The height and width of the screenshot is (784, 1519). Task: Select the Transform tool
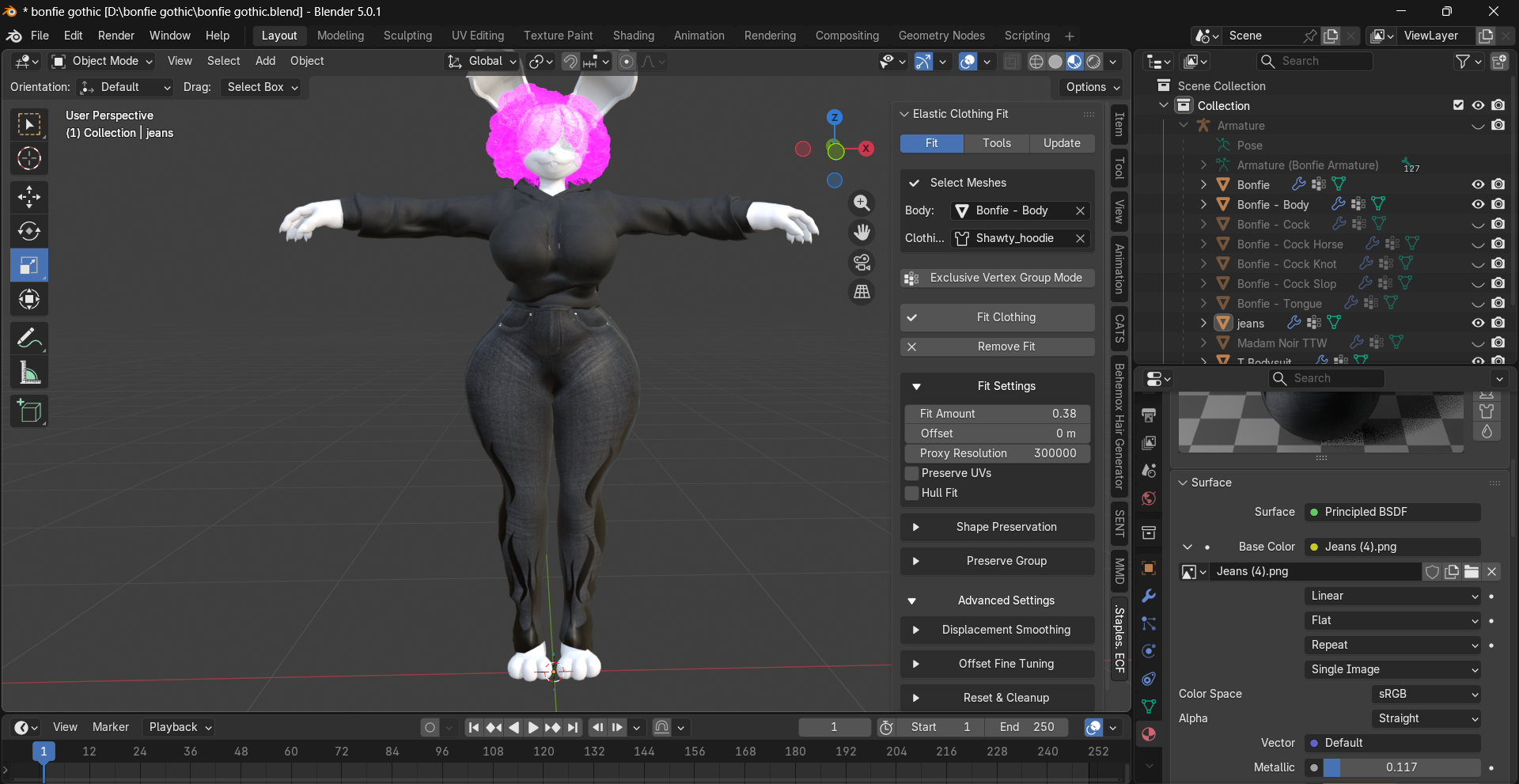point(29,299)
